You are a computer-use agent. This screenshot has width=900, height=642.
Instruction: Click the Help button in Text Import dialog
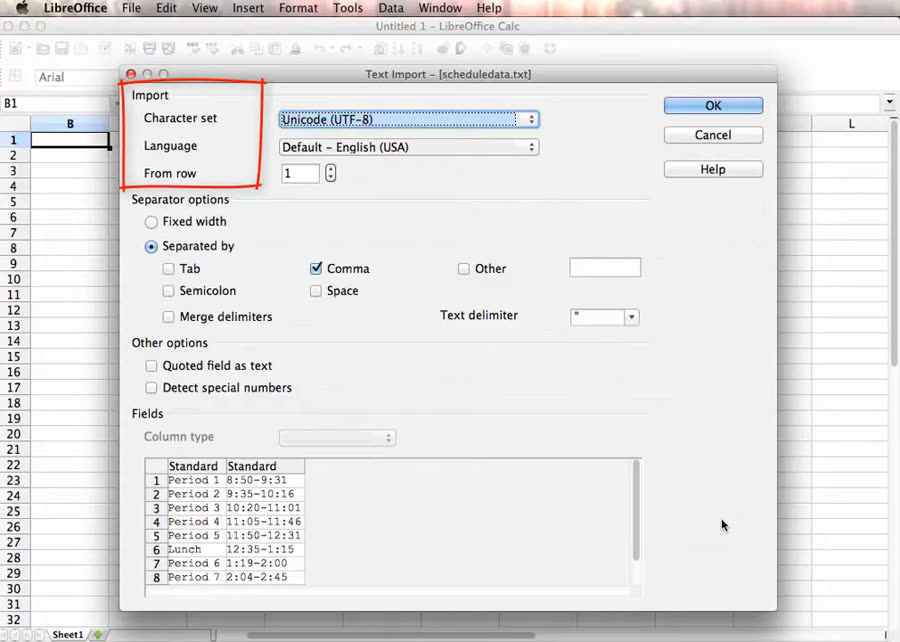pos(713,169)
